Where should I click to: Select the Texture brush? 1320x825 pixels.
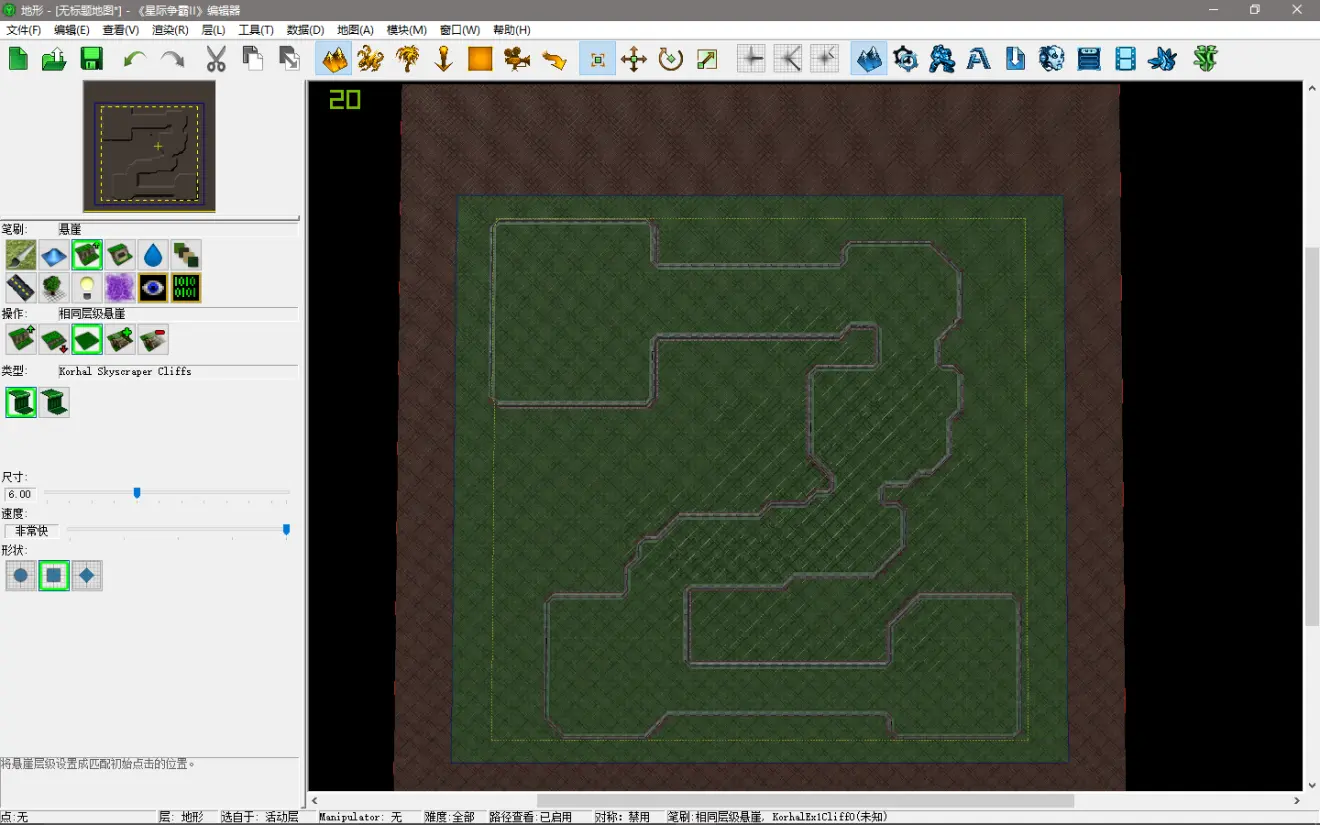coord(21,255)
